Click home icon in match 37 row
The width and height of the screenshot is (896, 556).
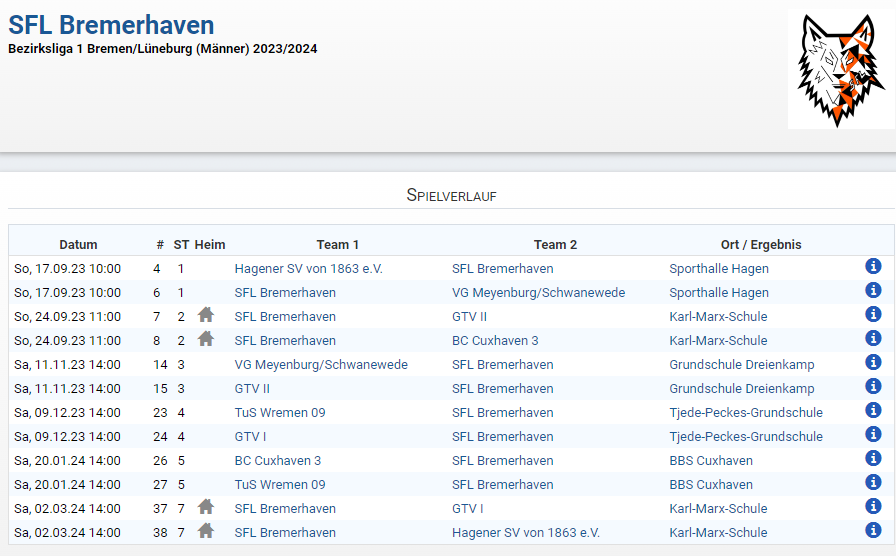tap(206, 506)
